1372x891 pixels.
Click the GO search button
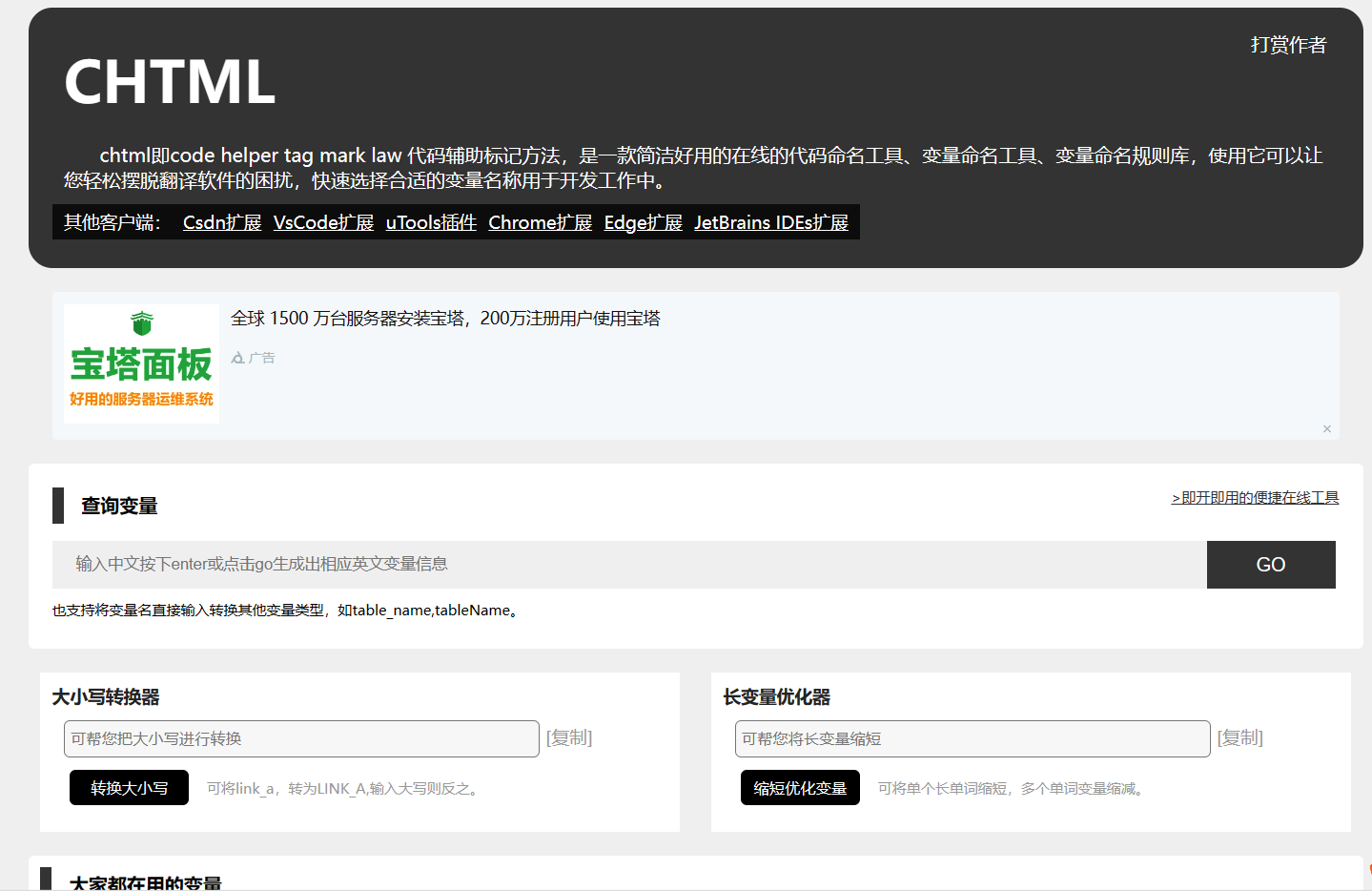pos(1270,564)
